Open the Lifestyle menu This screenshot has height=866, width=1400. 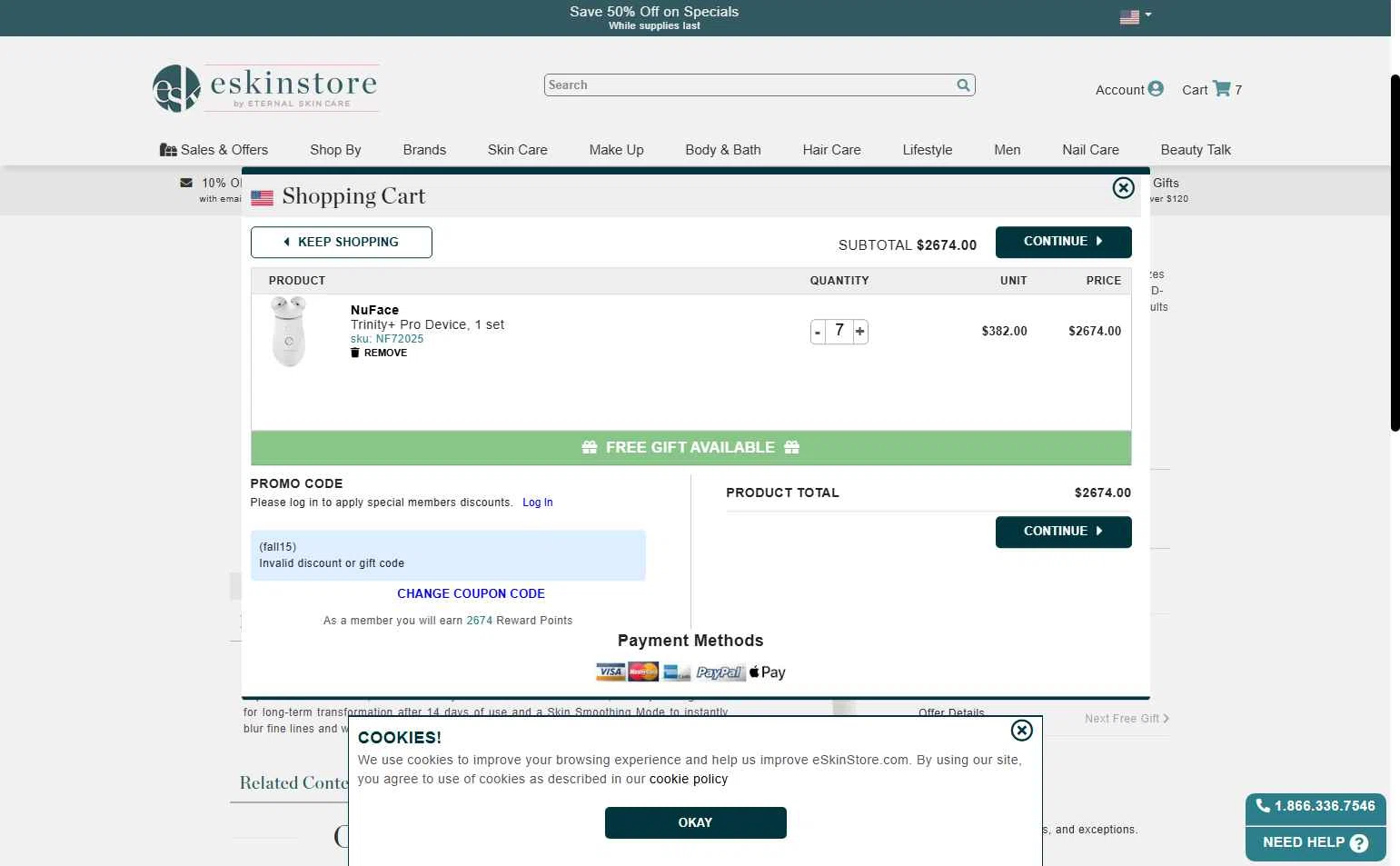click(x=928, y=150)
